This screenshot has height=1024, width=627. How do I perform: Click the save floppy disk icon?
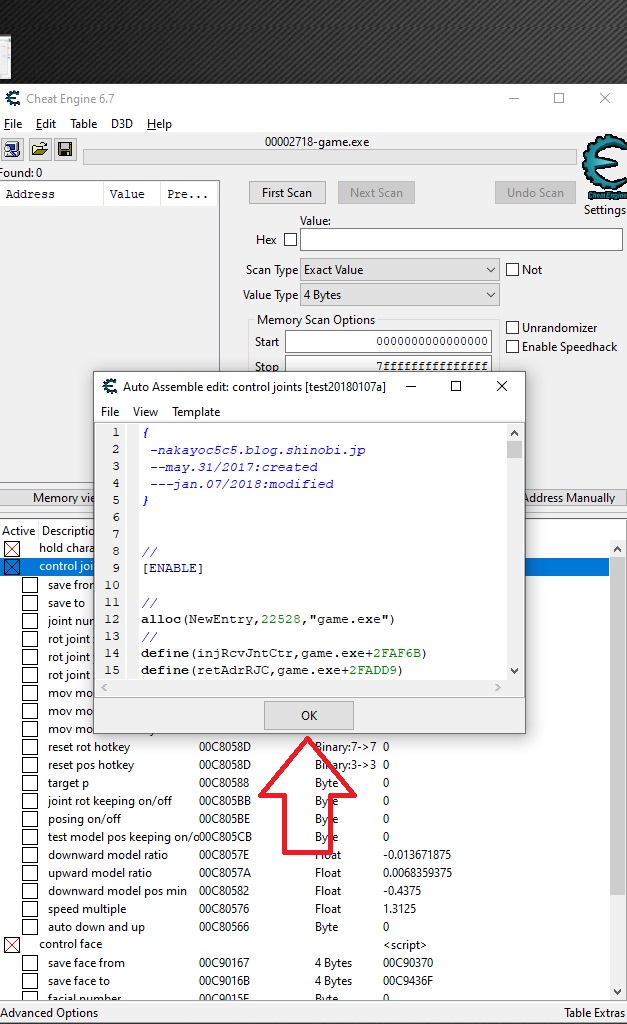(65, 150)
